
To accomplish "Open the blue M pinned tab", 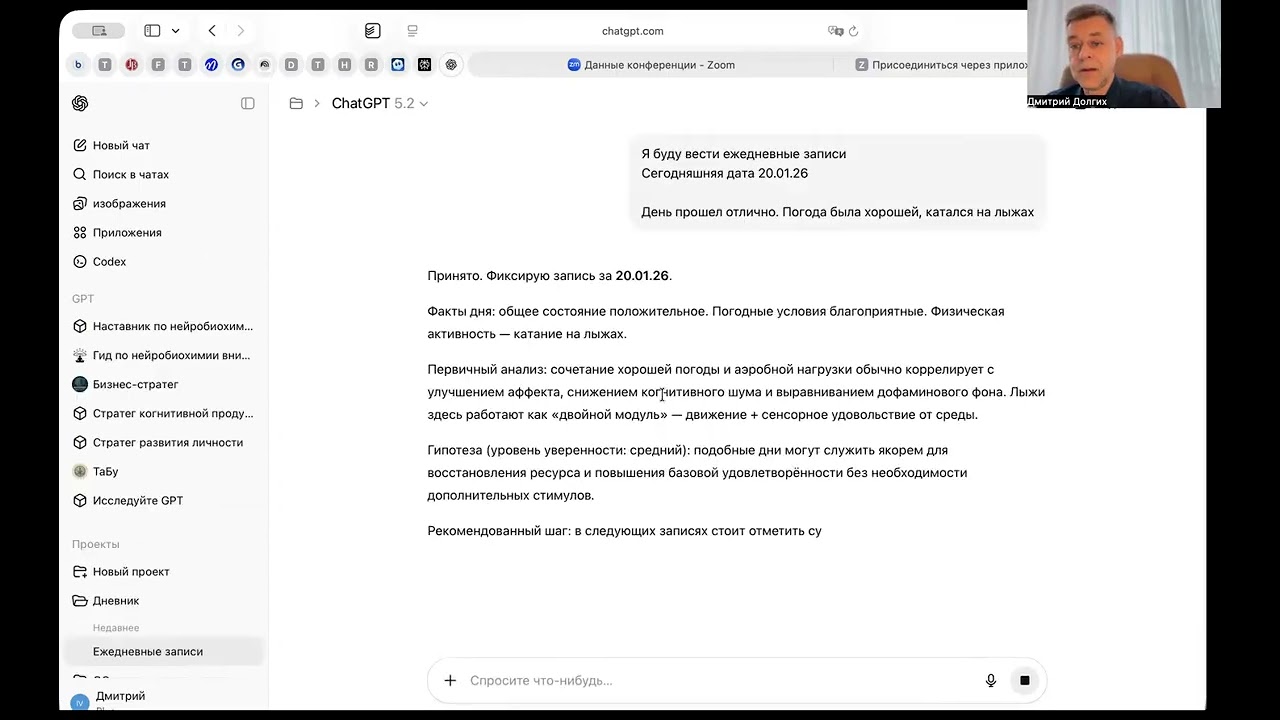I will [211, 65].
